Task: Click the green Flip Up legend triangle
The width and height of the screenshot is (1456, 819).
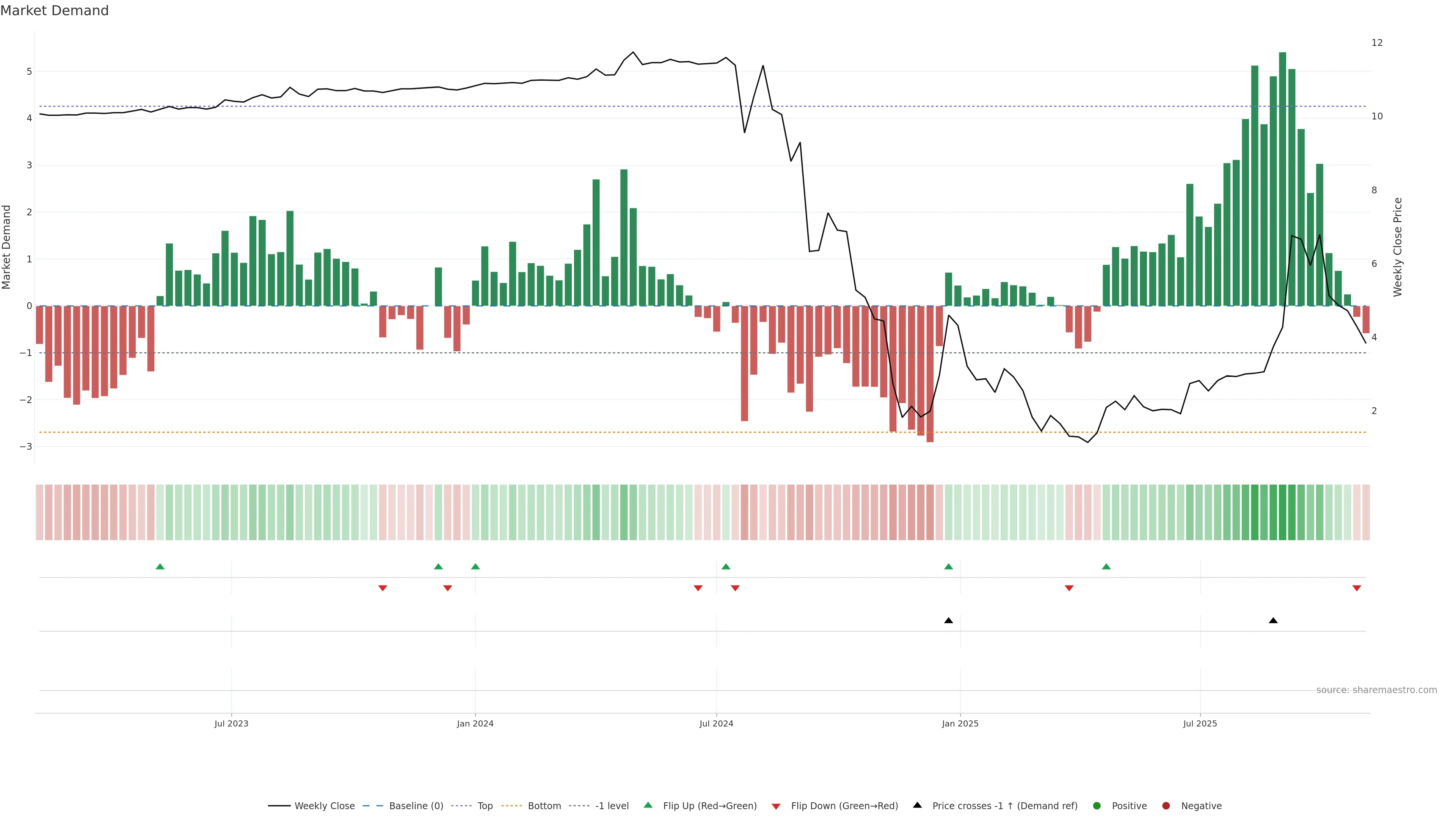Action: pos(648,805)
